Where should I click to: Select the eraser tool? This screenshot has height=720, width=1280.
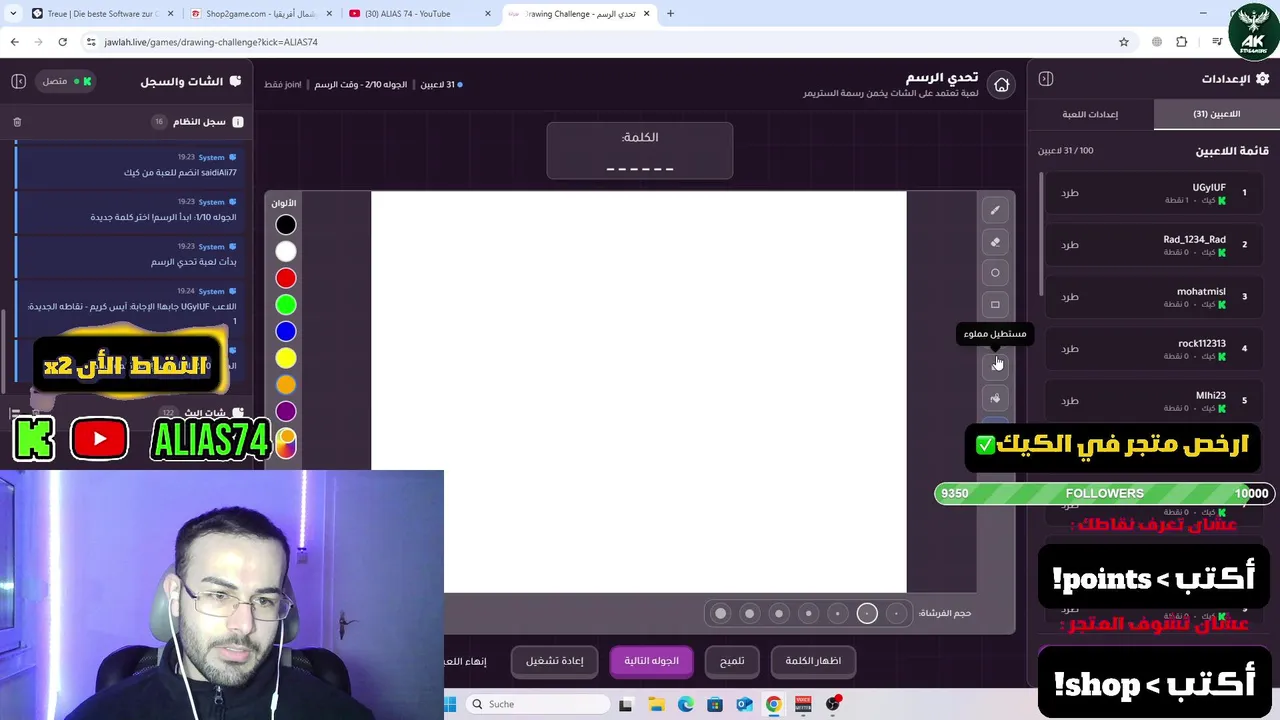[x=995, y=242]
